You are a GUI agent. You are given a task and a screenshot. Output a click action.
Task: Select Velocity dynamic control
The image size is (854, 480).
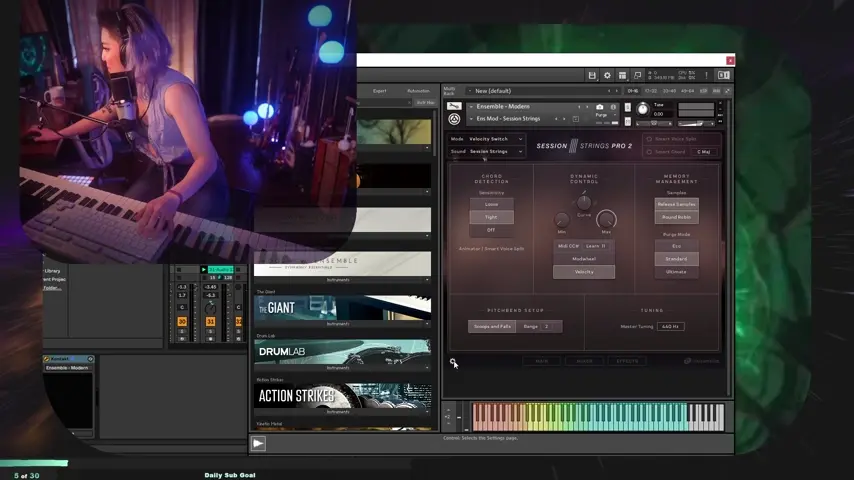tap(584, 272)
